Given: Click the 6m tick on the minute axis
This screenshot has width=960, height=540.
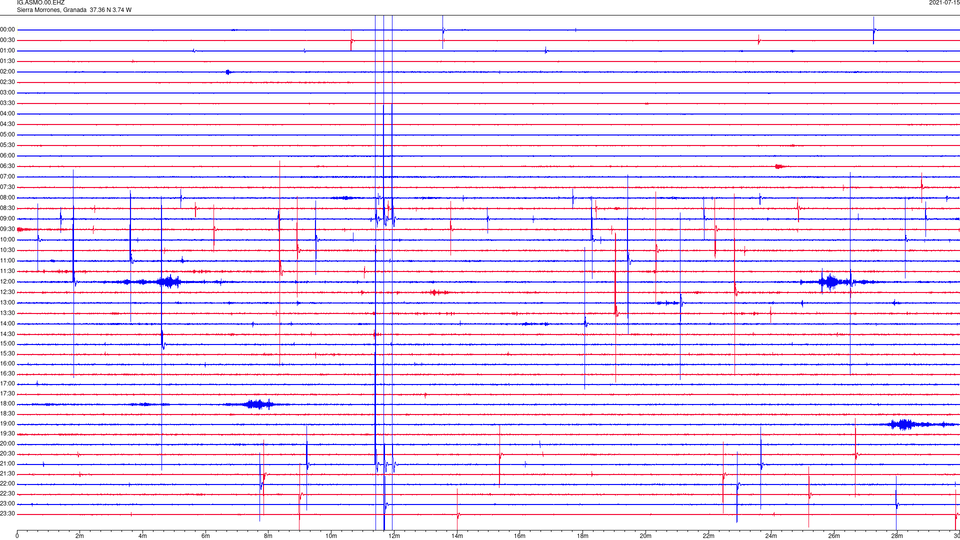Looking at the screenshot, I should pos(205,536).
